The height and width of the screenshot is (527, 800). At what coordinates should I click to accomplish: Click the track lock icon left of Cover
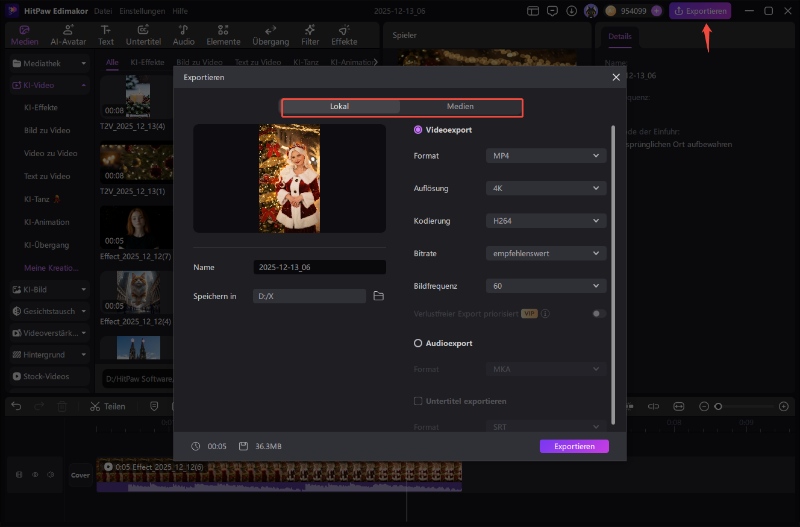19,474
